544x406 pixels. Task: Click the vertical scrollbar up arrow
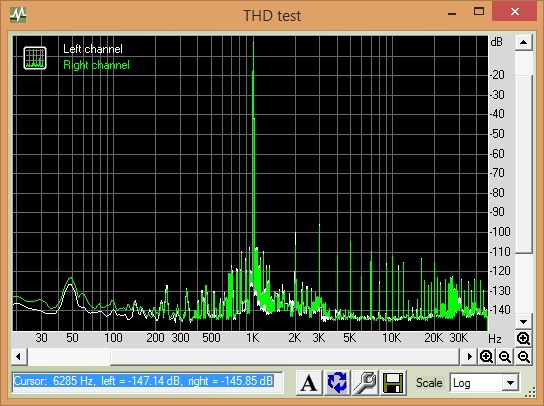tap(524, 43)
